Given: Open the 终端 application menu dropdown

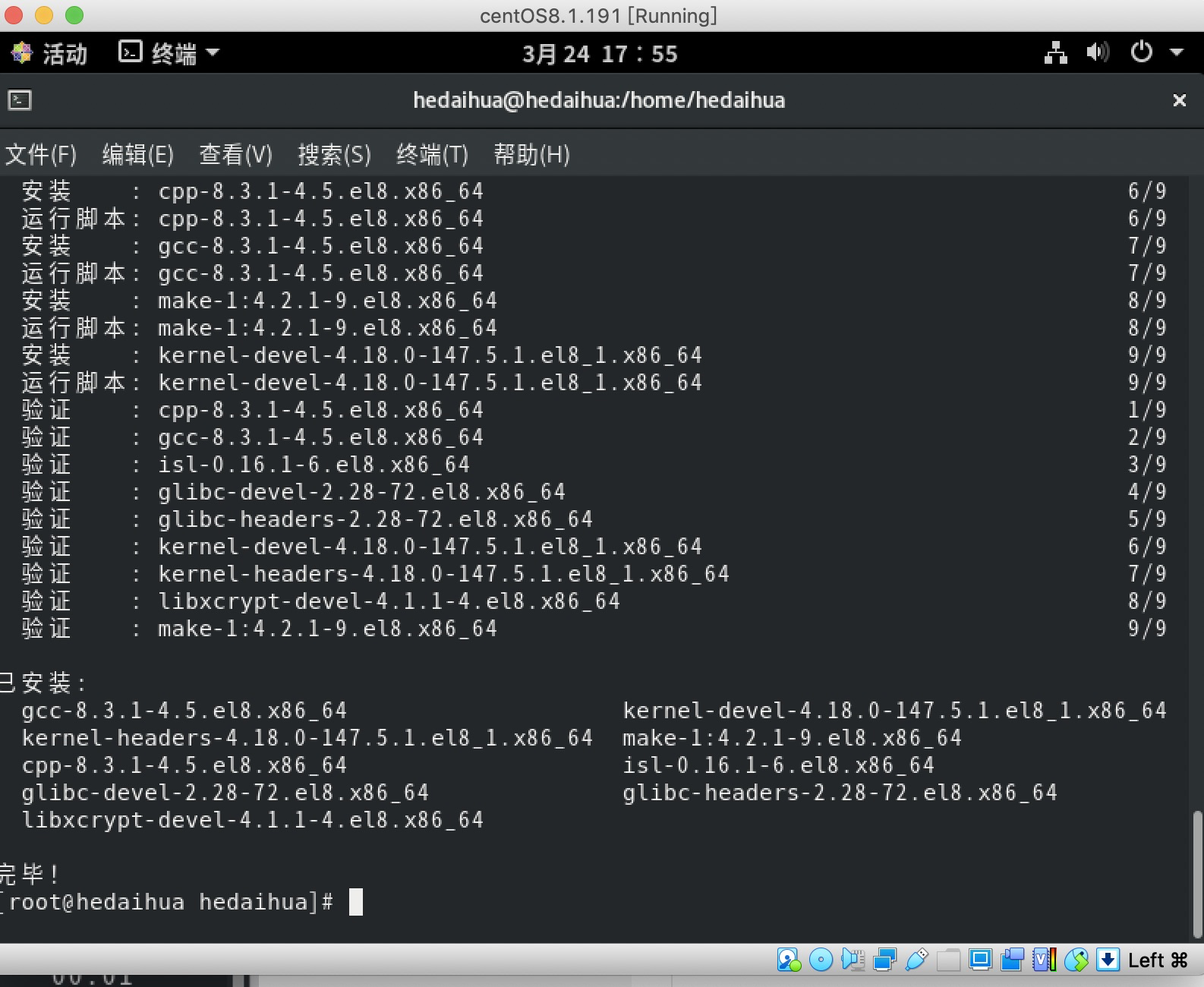Looking at the screenshot, I should [x=169, y=53].
